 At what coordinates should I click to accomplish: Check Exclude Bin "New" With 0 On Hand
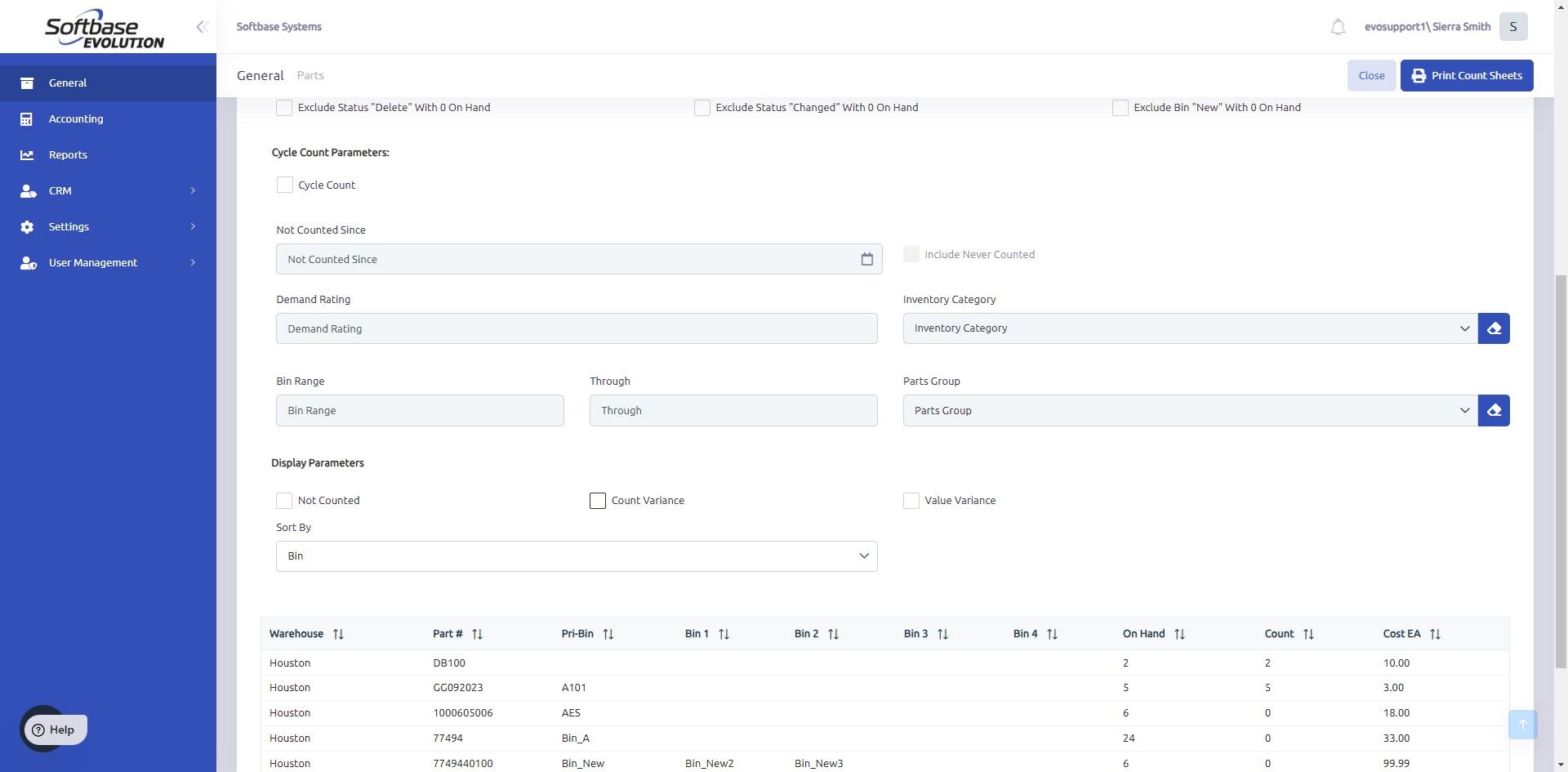coord(1120,108)
